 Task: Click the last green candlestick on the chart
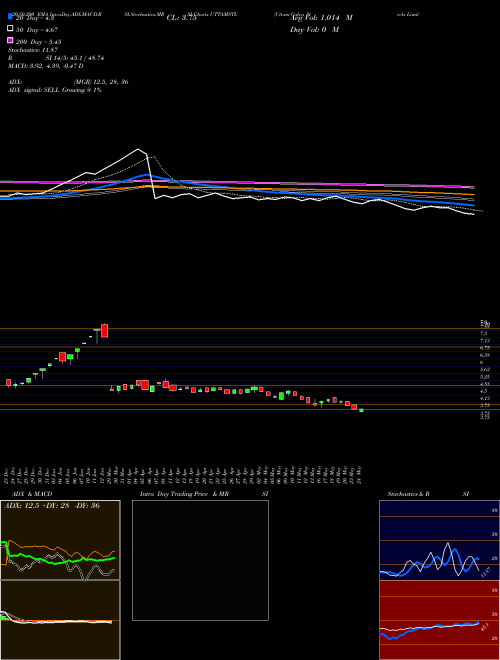[361, 410]
